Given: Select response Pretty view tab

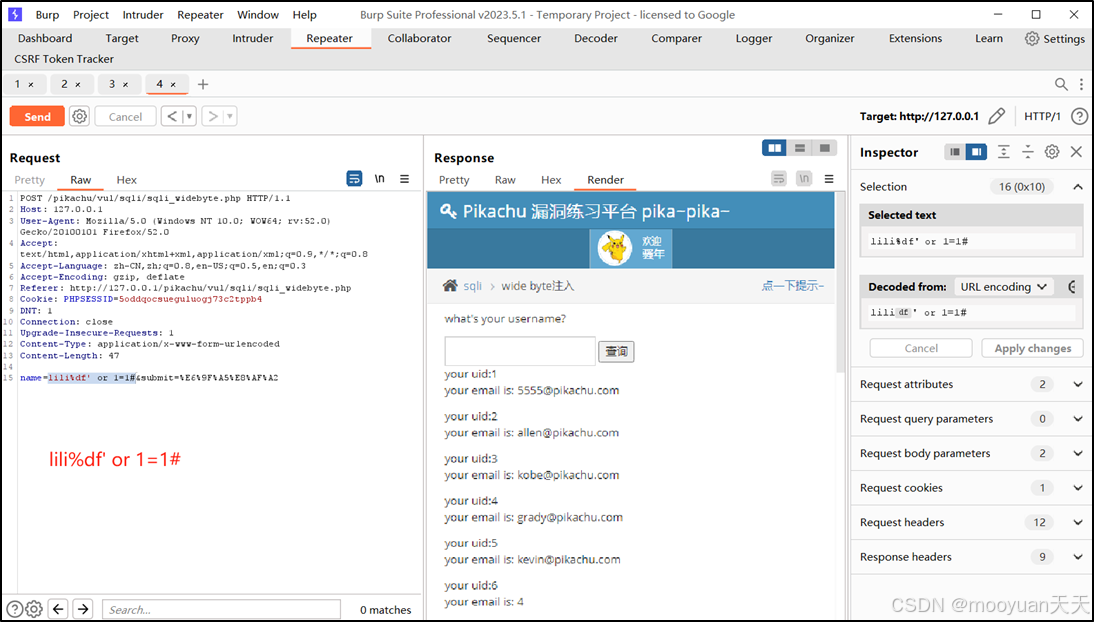Looking at the screenshot, I should 454,179.
